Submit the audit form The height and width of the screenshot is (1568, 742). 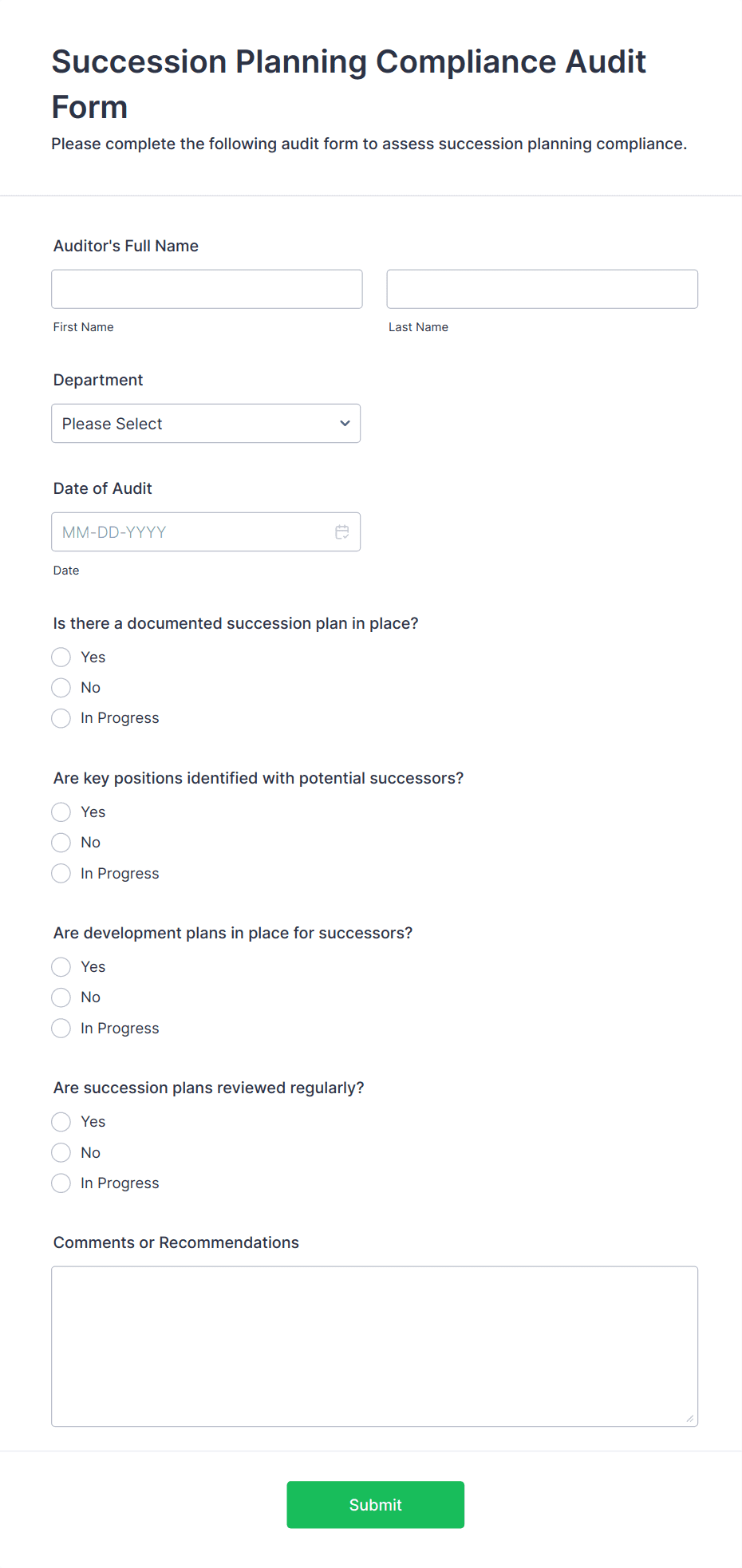click(x=376, y=1505)
